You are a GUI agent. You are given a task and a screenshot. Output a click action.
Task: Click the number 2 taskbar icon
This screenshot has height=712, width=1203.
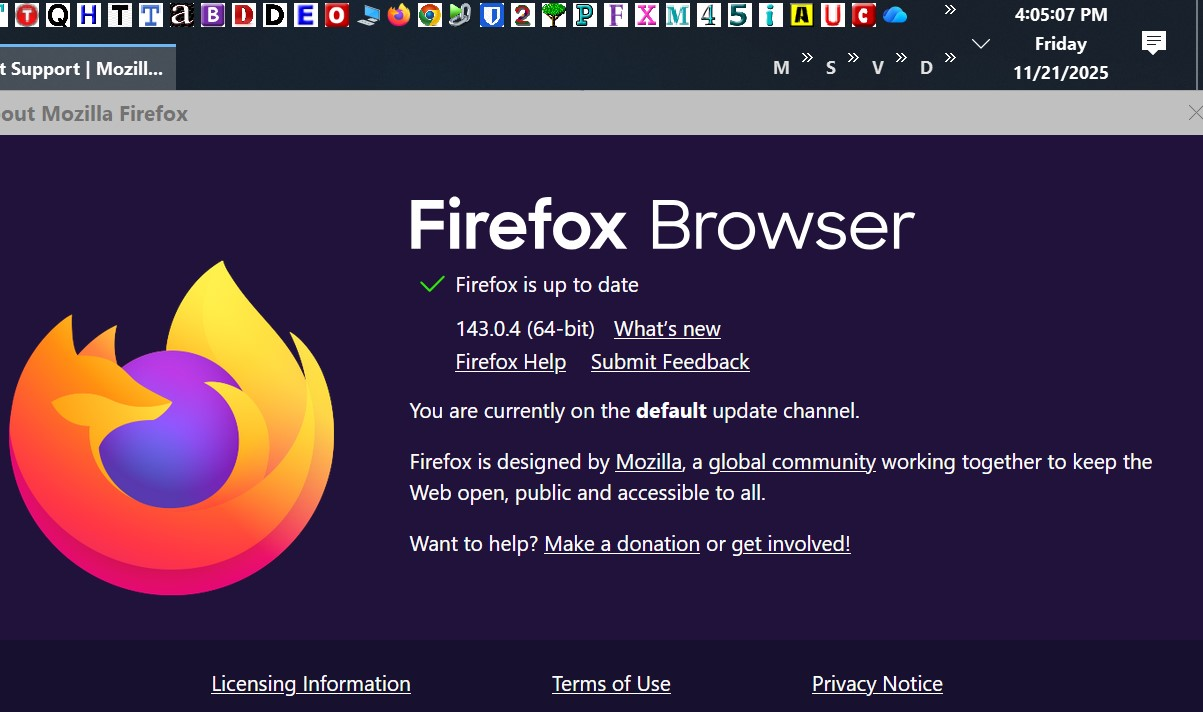click(522, 15)
